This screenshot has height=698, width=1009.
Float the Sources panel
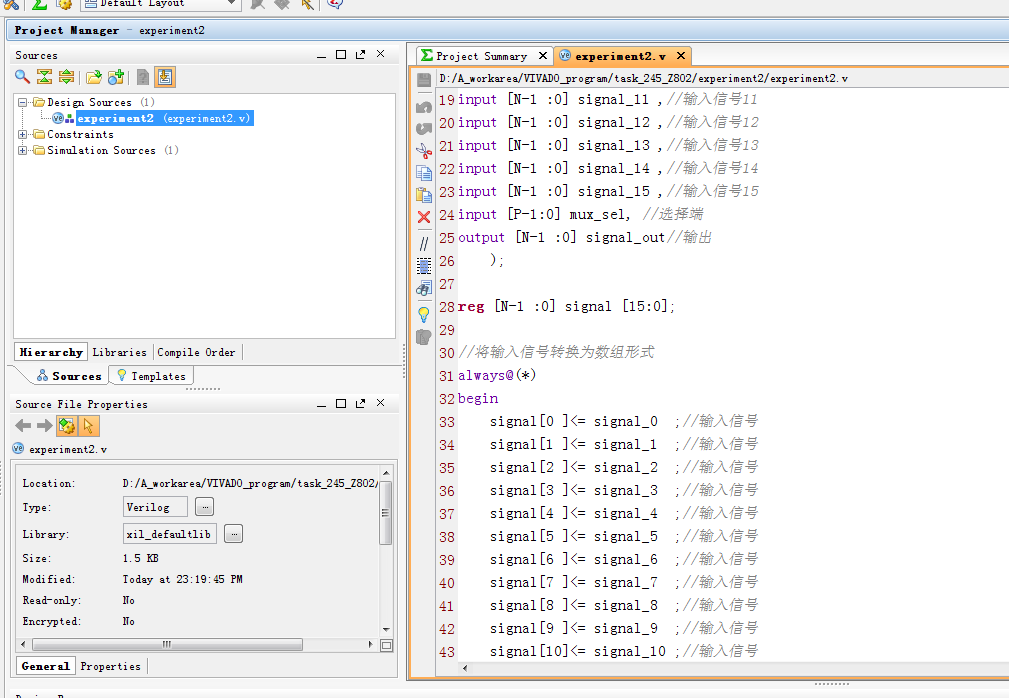point(360,55)
